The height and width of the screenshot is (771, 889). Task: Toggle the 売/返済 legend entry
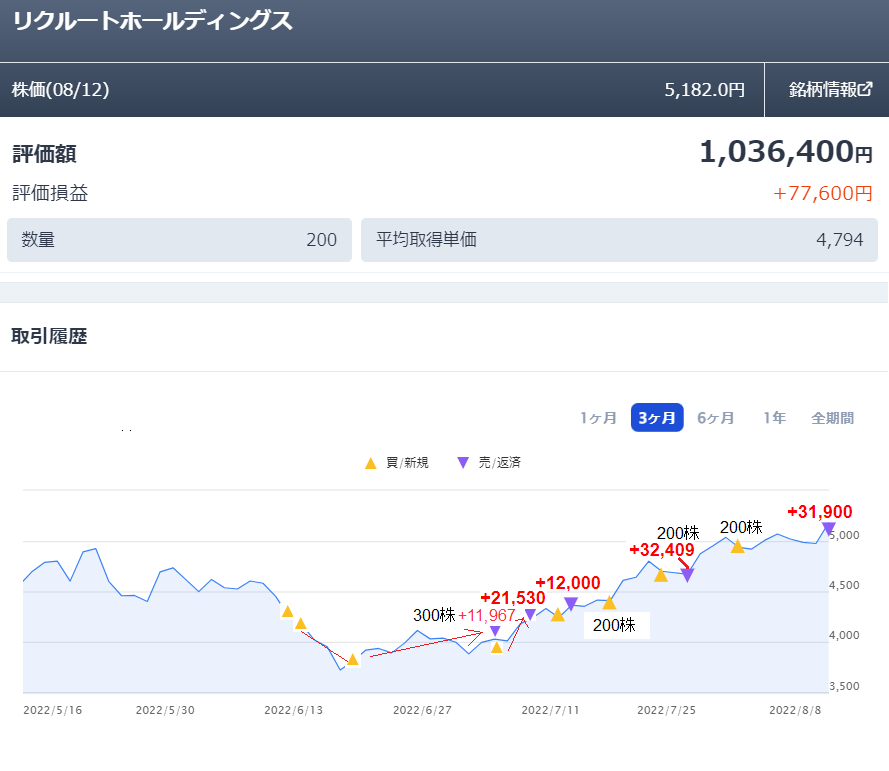(489, 463)
